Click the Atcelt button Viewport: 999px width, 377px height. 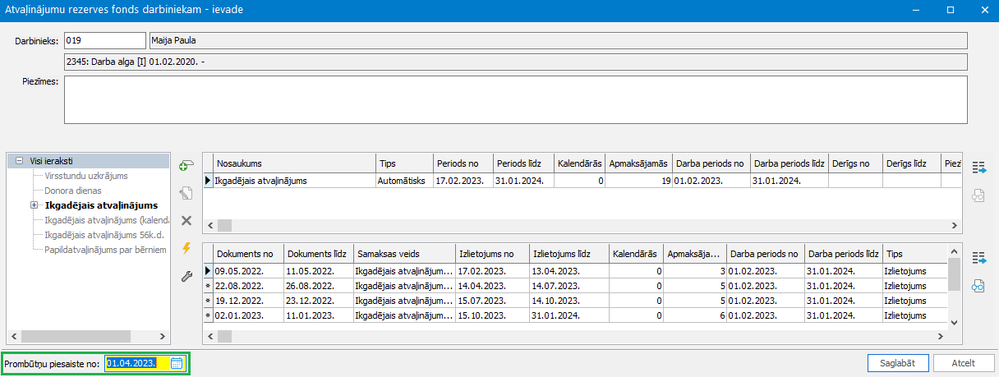[x=963, y=363]
